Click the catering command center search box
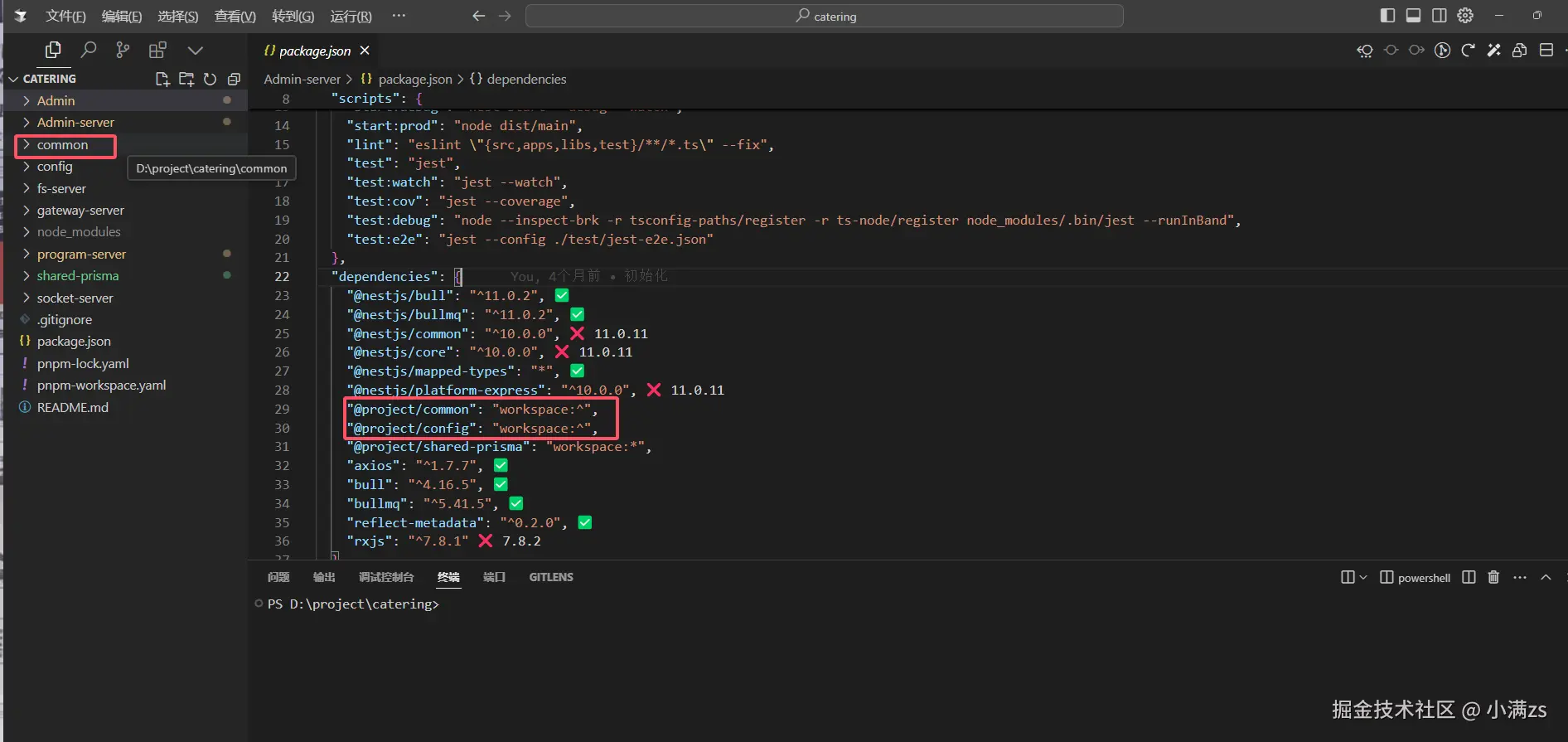The width and height of the screenshot is (1568, 742). 824,16
